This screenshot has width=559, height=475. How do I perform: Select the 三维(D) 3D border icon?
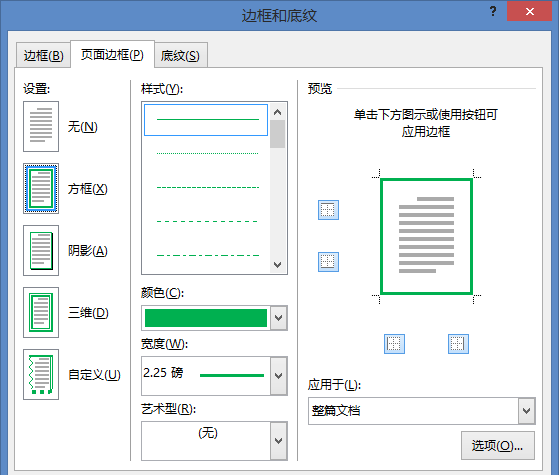click(x=41, y=312)
